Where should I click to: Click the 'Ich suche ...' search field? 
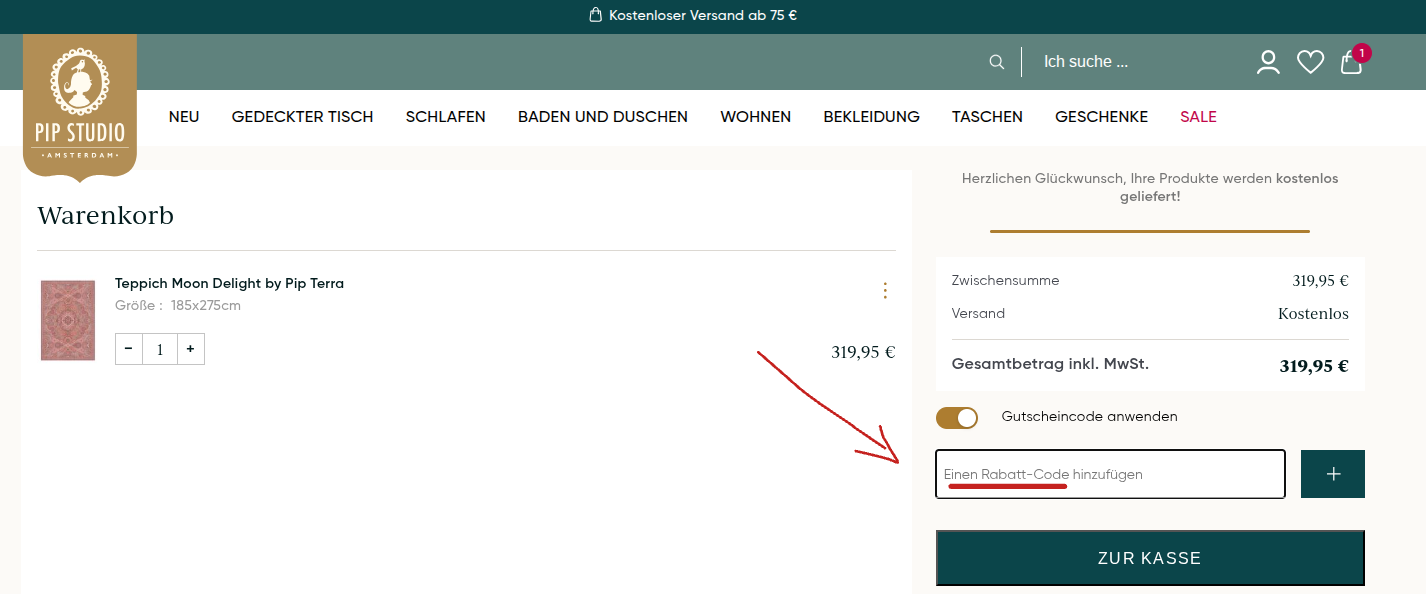pyautogui.click(x=1085, y=61)
